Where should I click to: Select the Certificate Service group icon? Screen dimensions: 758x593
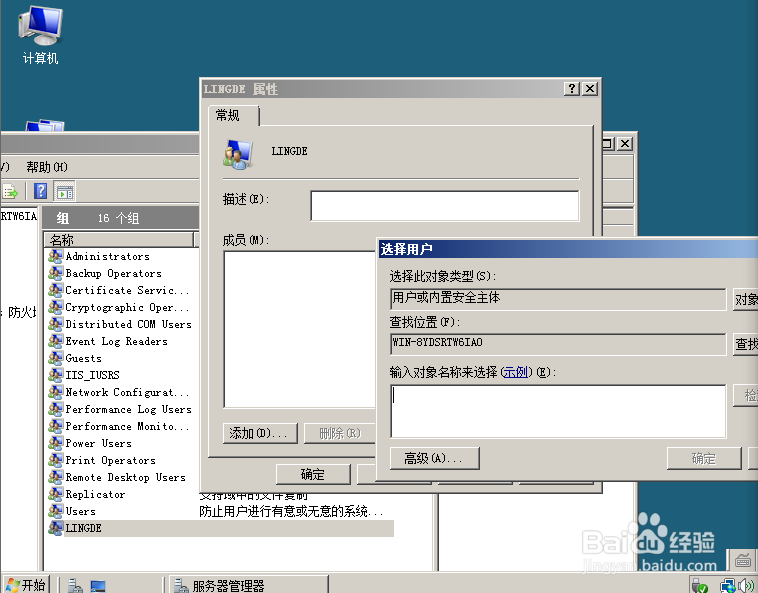tap(56, 290)
